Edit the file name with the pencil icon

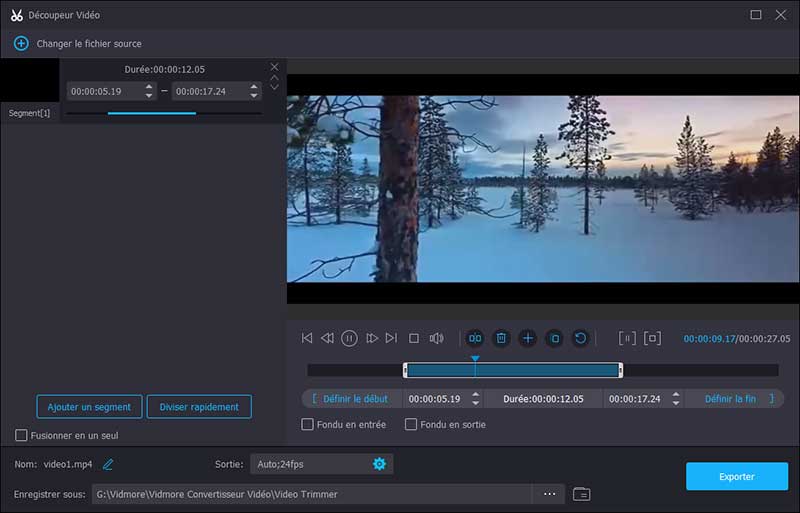[x=108, y=464]
